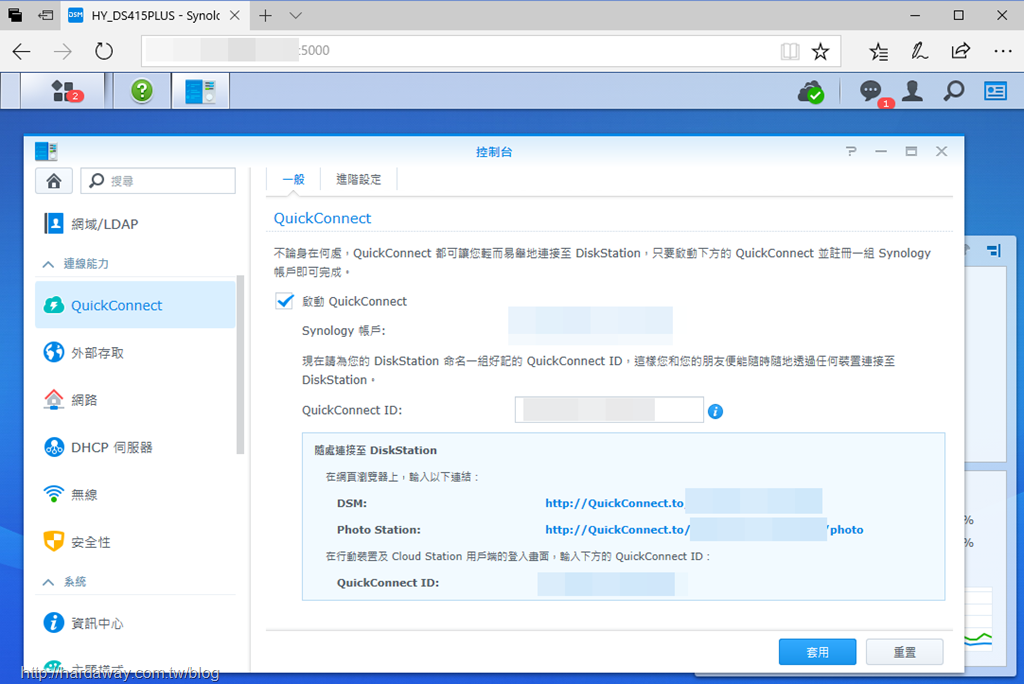Click the sidebar vertical scrollbar

[x=240, y=365]
